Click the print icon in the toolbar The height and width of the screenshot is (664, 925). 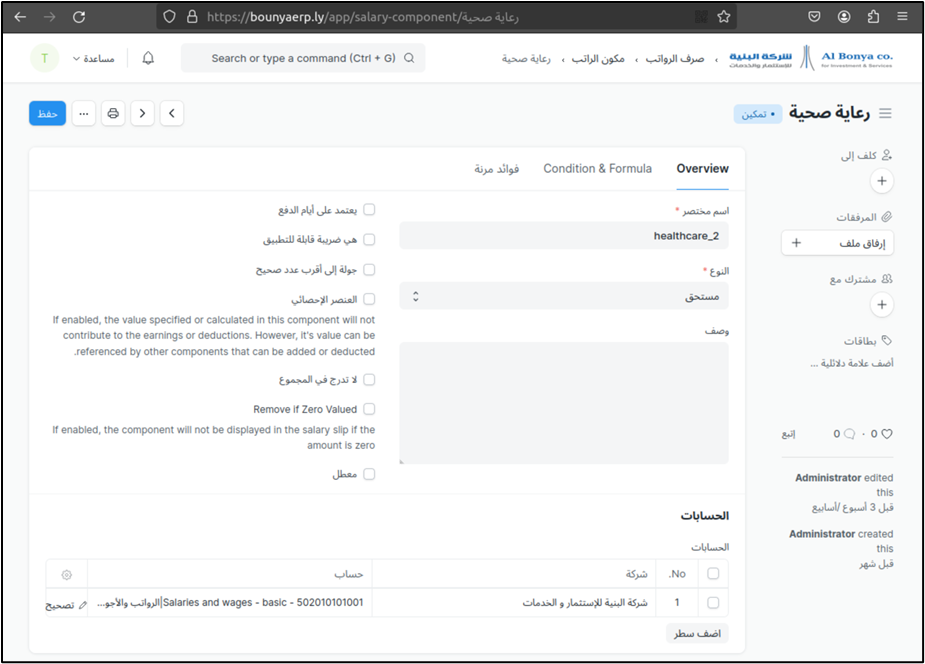pos(113,114)
